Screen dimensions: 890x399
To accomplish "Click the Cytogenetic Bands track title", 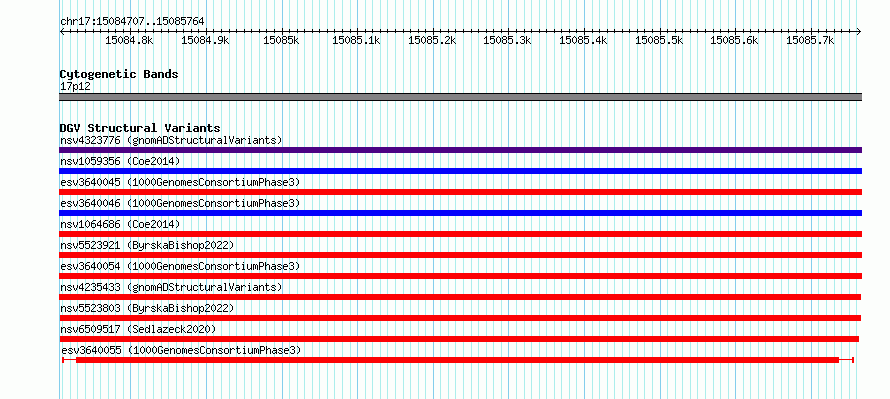I will pos(119,74).
